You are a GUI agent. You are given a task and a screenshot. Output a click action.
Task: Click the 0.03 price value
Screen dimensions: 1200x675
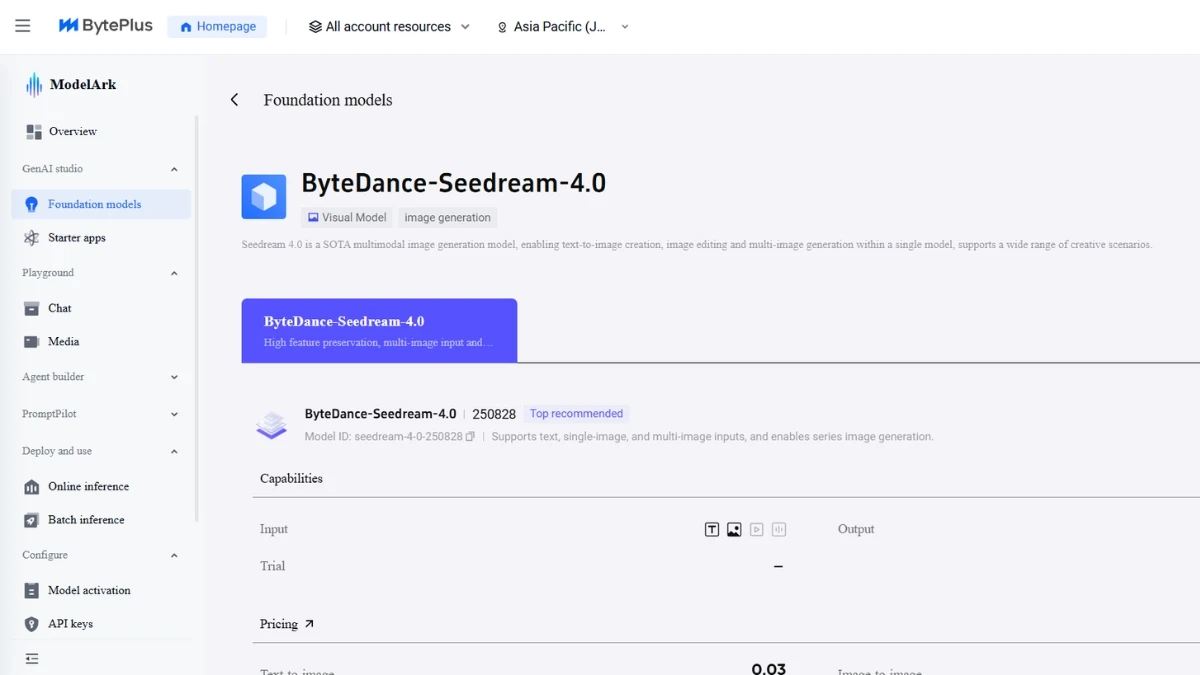pos(769,668)
